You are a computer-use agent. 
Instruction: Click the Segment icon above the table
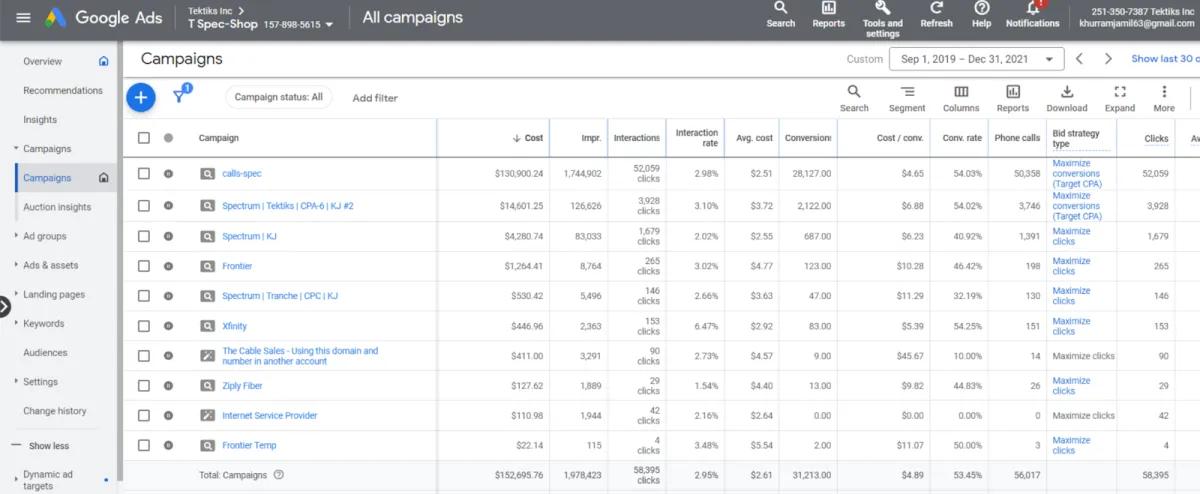tap(906, 93)
